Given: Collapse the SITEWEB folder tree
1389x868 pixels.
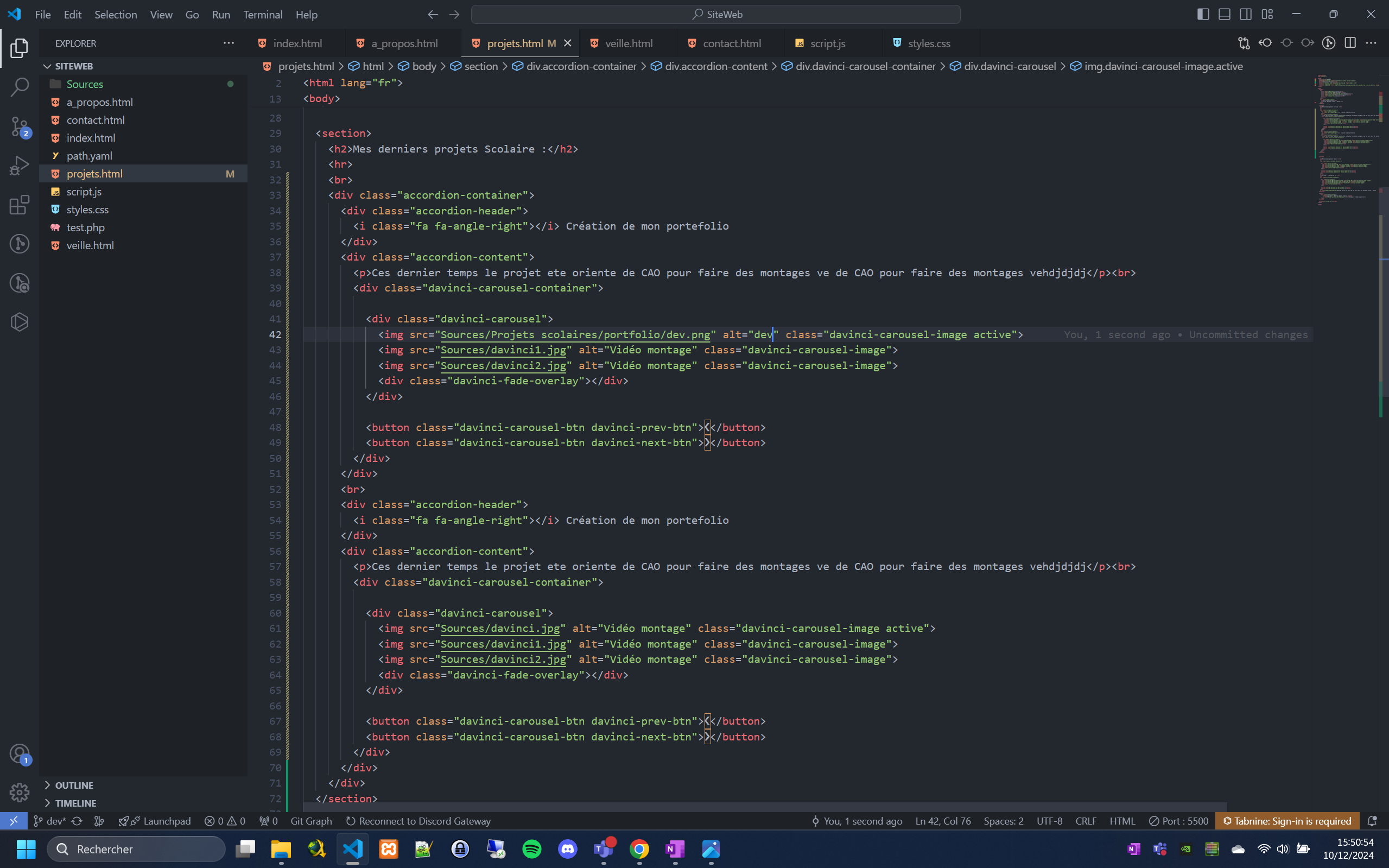Looking at the screenshot, I should (73, 66).
